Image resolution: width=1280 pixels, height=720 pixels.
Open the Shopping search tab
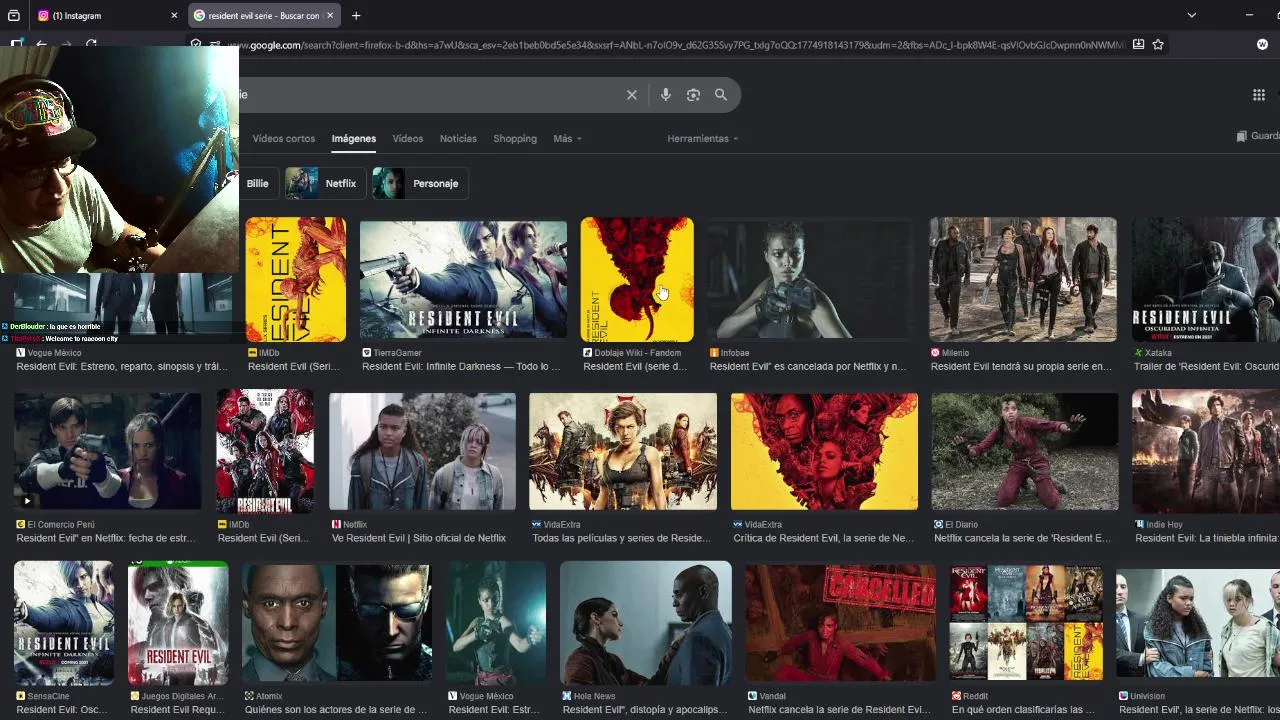[515, 139]
